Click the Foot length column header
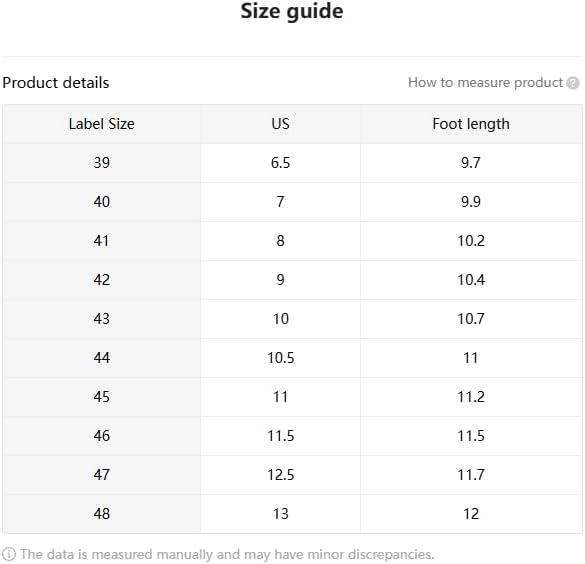Image resolution: width=585 pixels, height=564 pixels. point(471,124)
